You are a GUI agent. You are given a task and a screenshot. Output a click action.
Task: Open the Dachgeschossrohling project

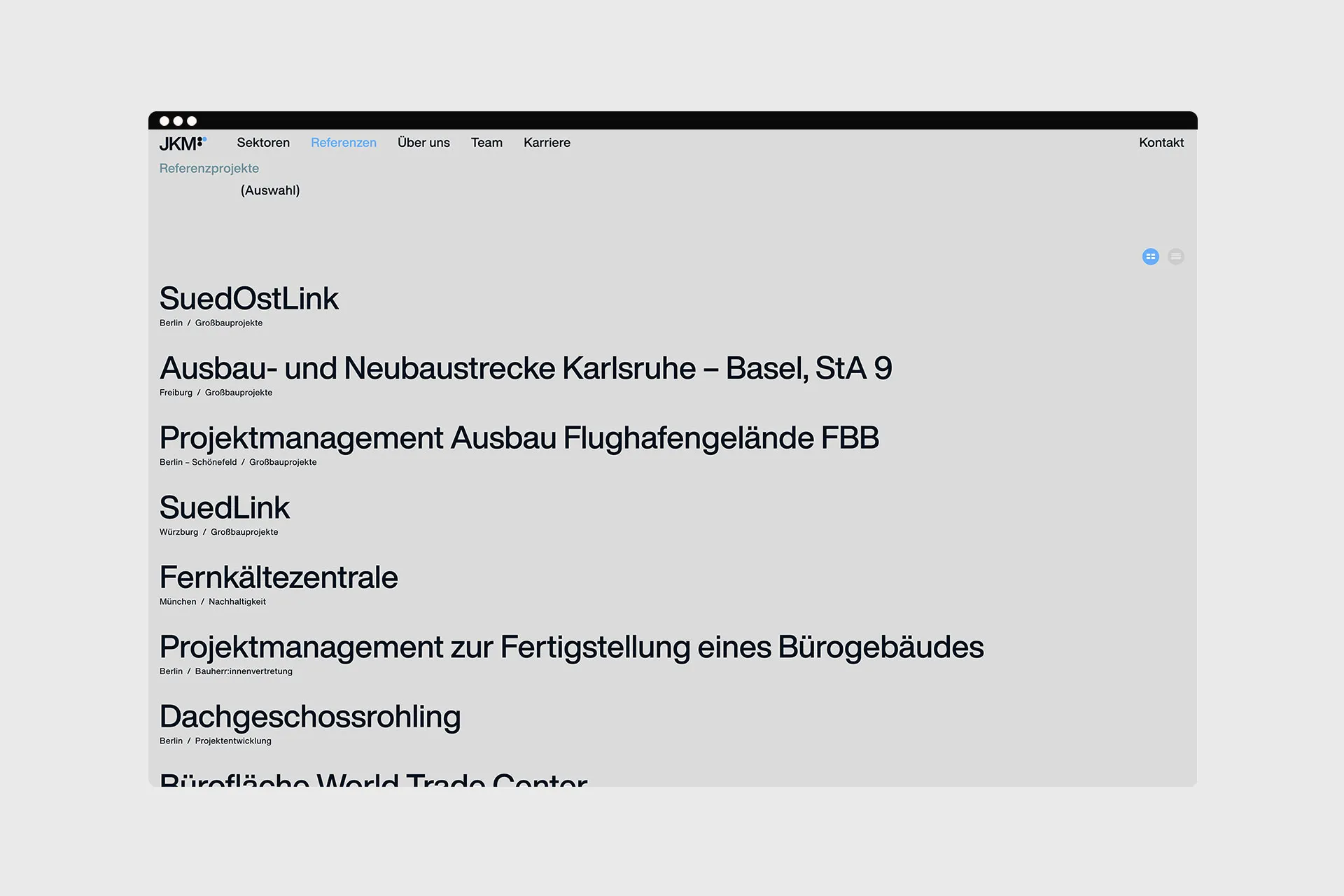pyautogui.click(x=309, y=717)
